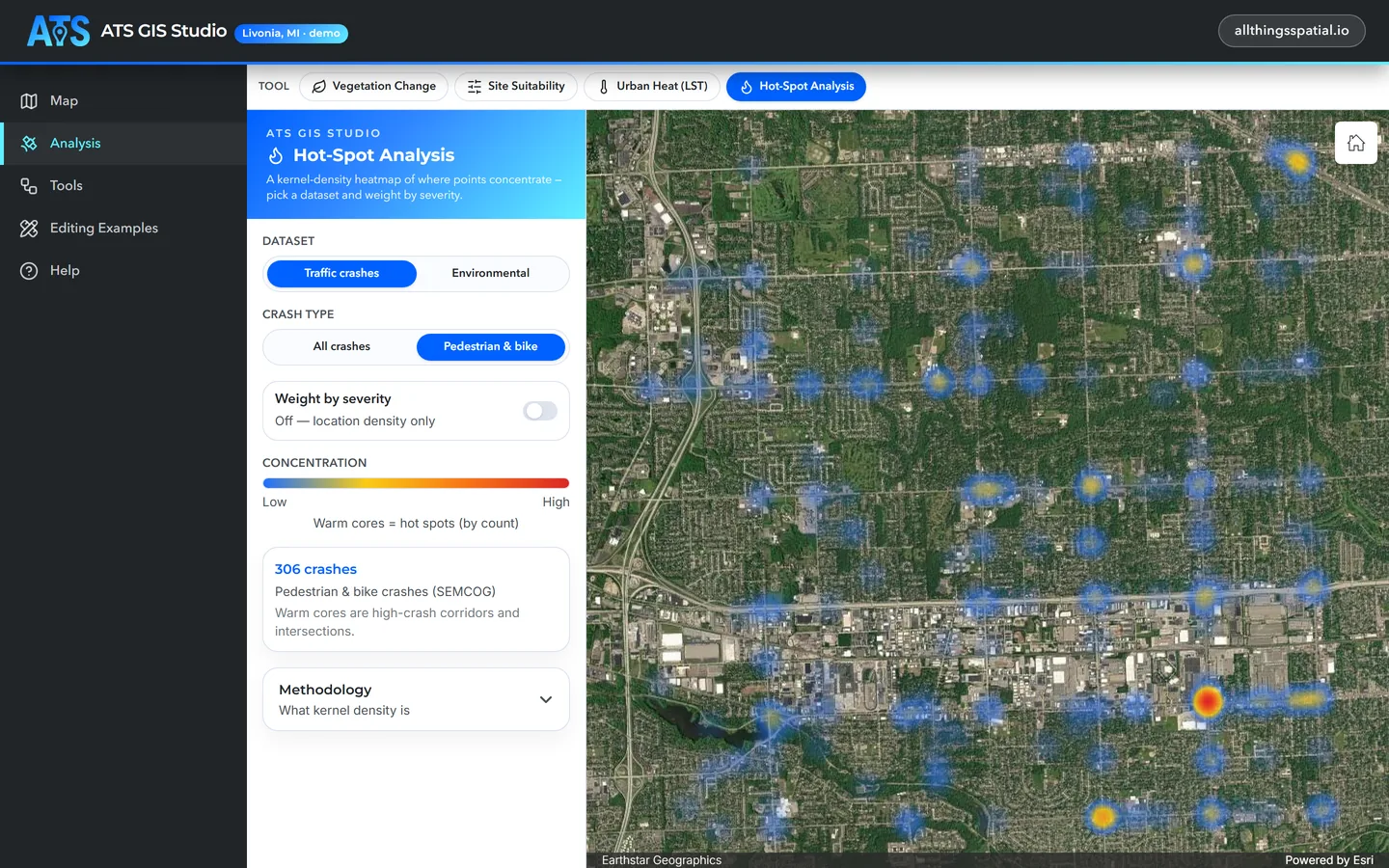1389x868 pixels.
Task: Click the leaf icon on Vegetation Change
Action: (318, 87)
